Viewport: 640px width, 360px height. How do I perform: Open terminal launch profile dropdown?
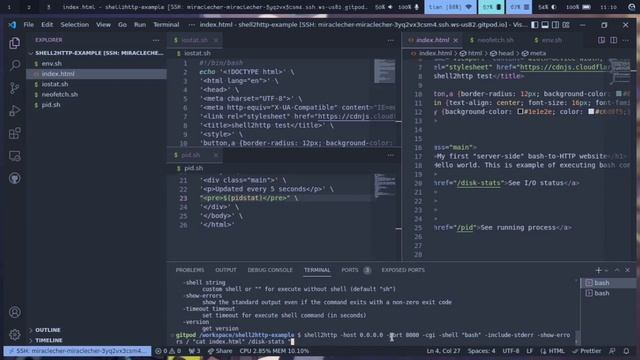click(x=607, y=270)
